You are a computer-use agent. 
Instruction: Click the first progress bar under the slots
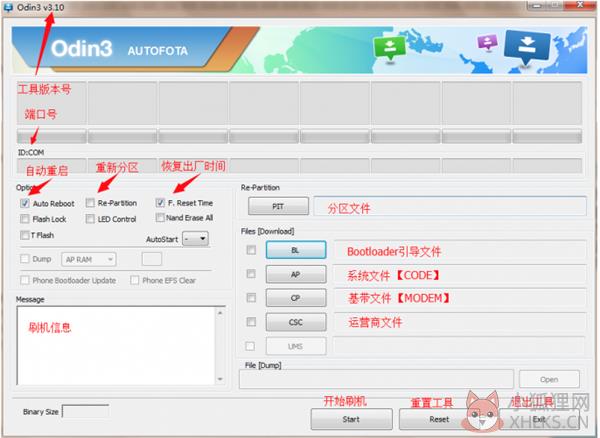[x=52, y=136]
